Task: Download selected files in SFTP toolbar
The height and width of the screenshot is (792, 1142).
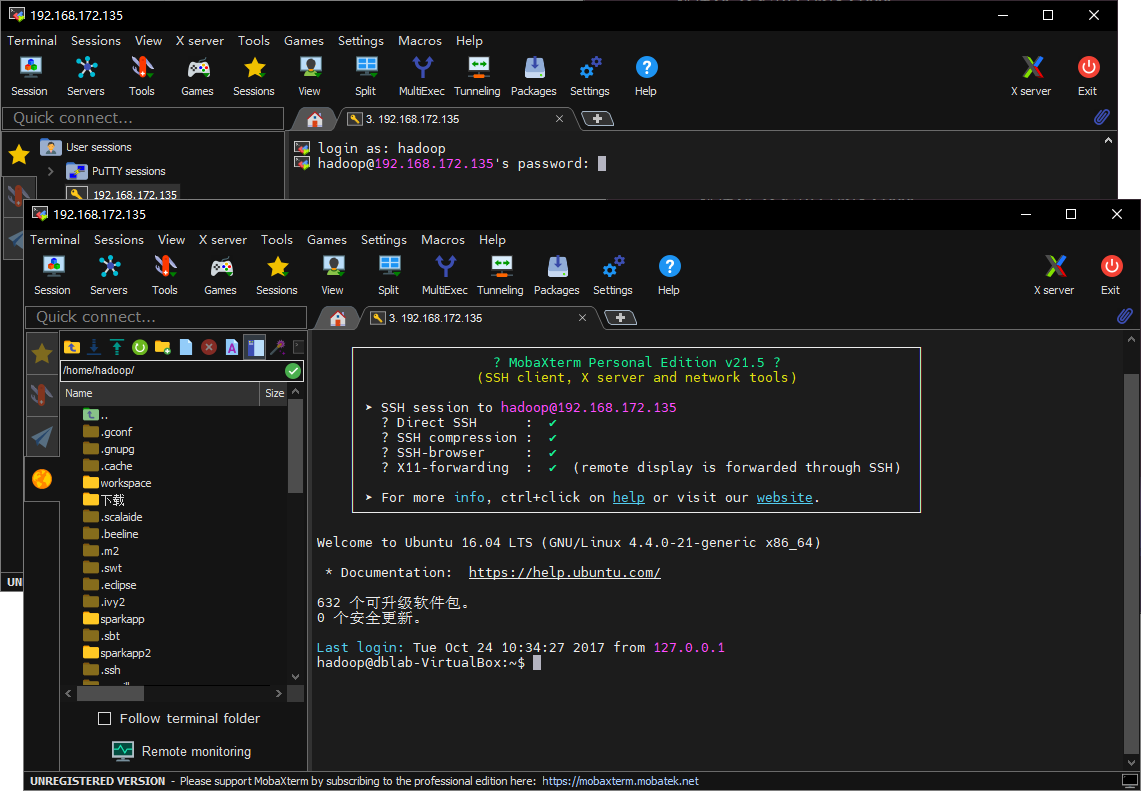Action: tap(94, 348)
